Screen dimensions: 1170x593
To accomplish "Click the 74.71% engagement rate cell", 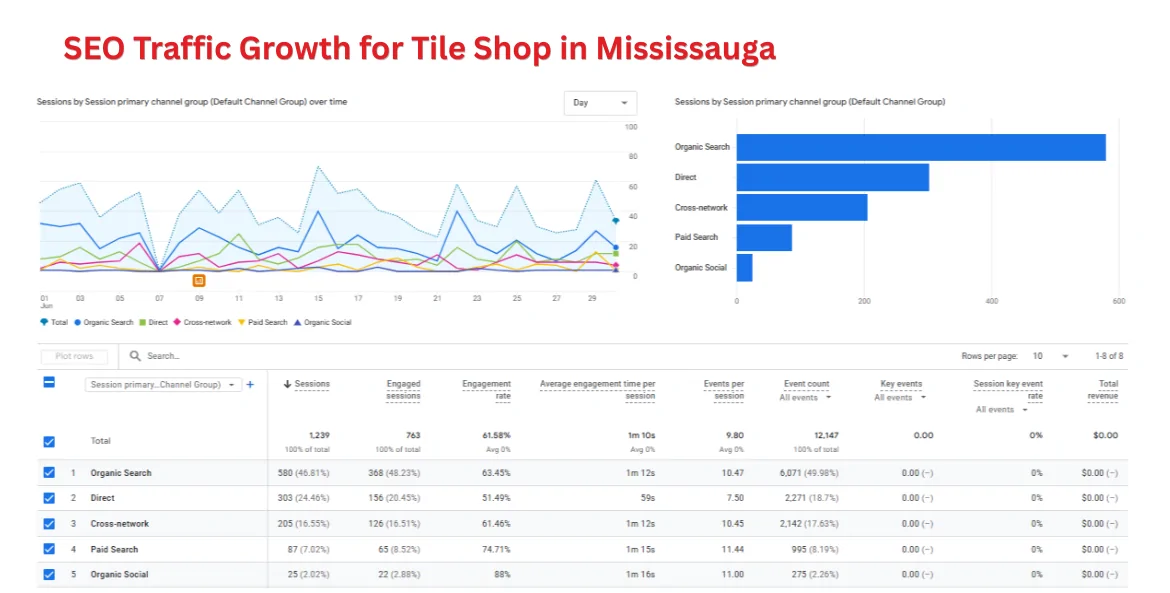I will coord(496,550).
